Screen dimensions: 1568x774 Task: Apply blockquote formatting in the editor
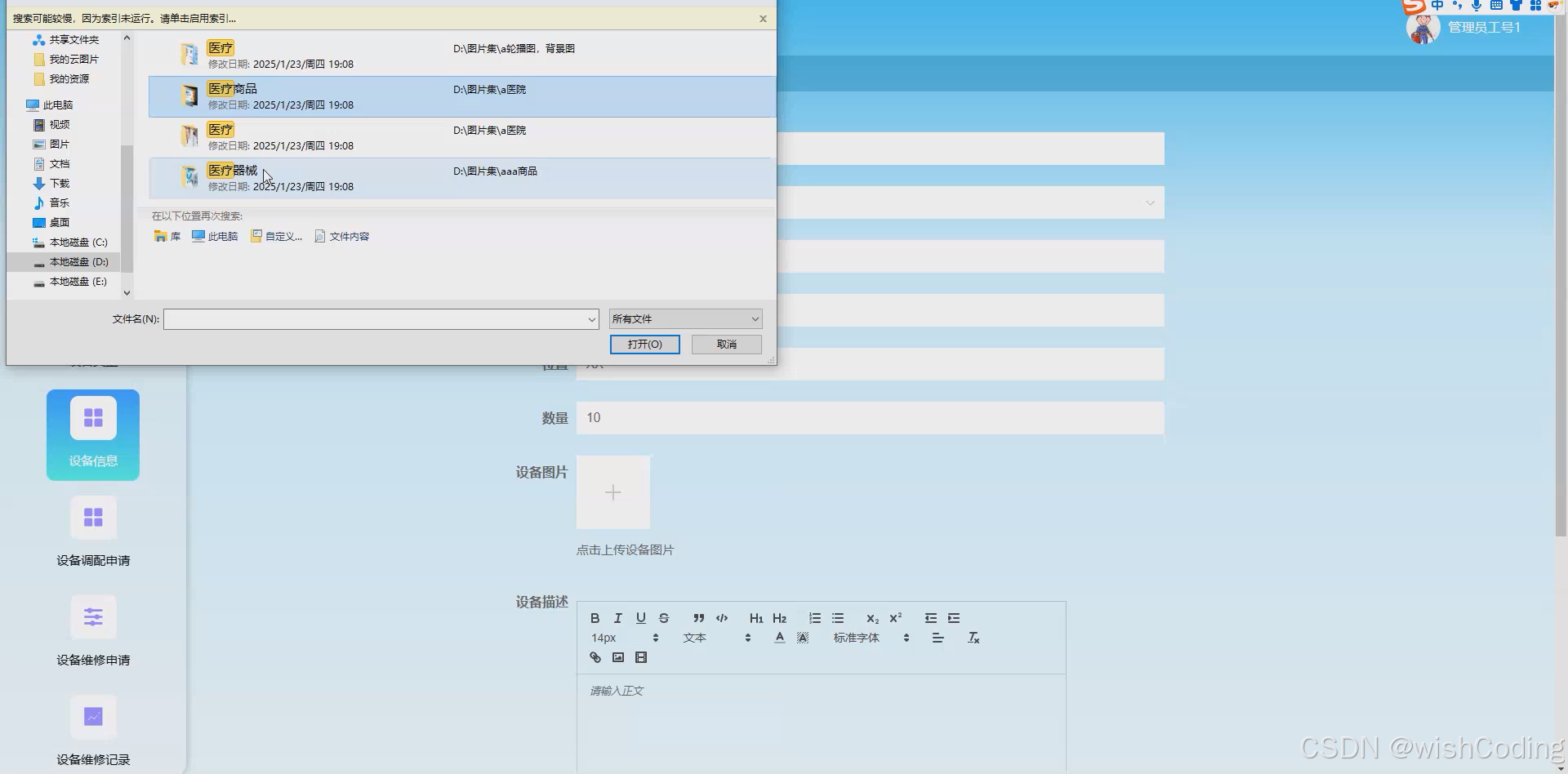pos(698,618)
